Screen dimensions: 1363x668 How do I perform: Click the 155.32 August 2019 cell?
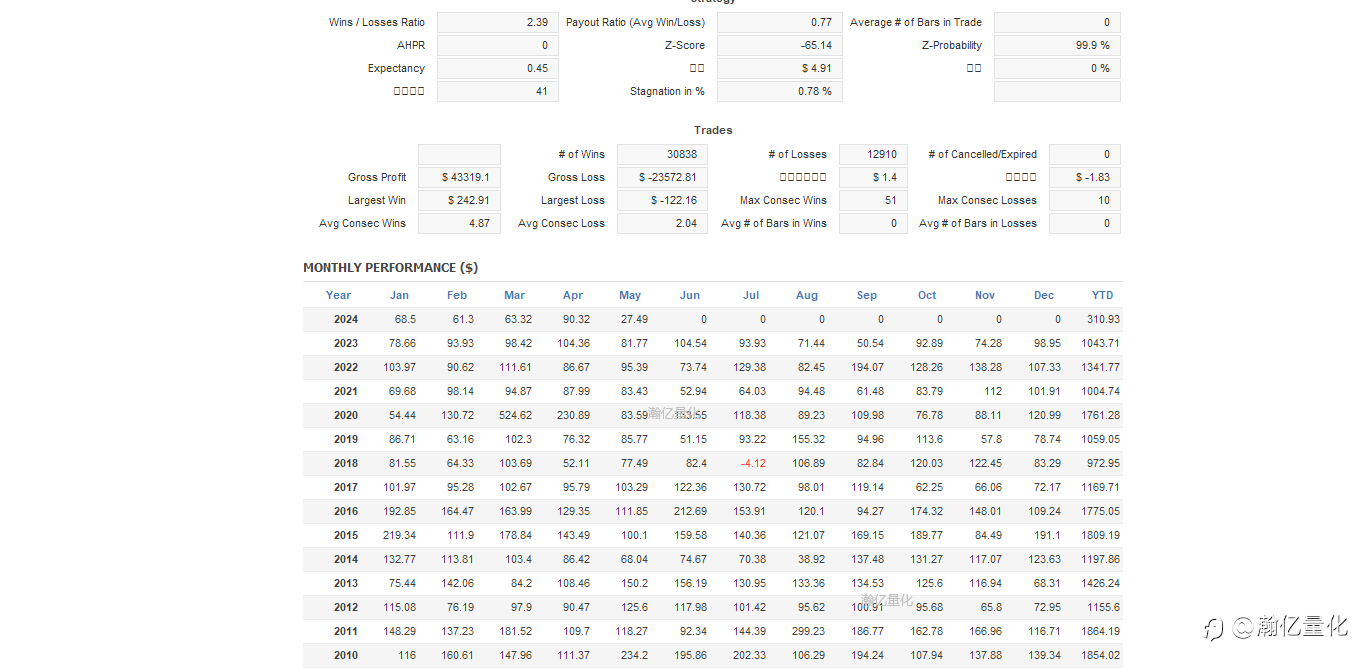coord(807,439)
